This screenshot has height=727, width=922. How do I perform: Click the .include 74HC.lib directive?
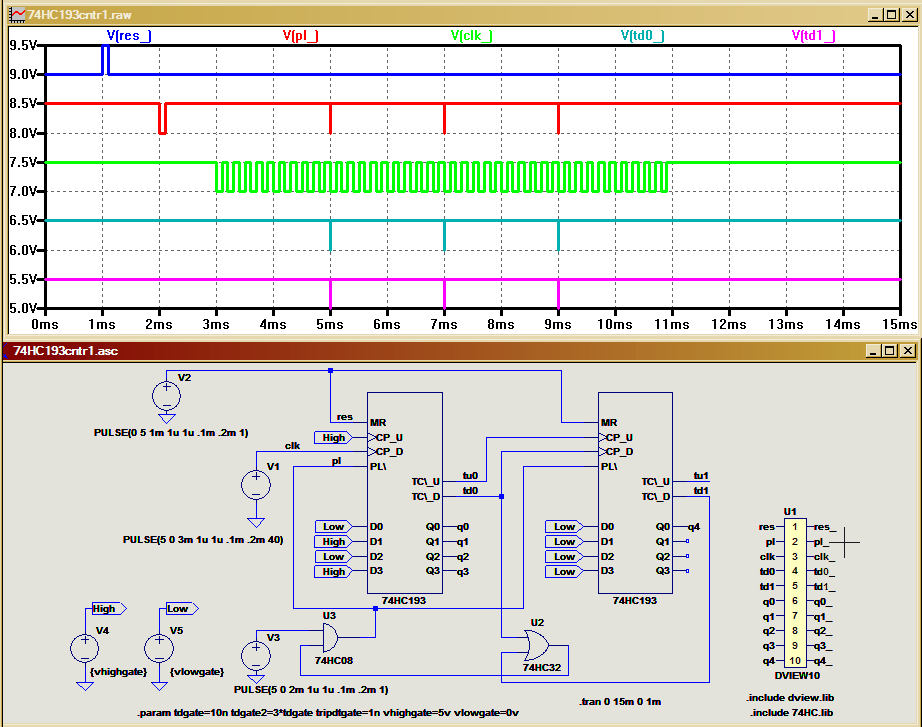(791, 713)
